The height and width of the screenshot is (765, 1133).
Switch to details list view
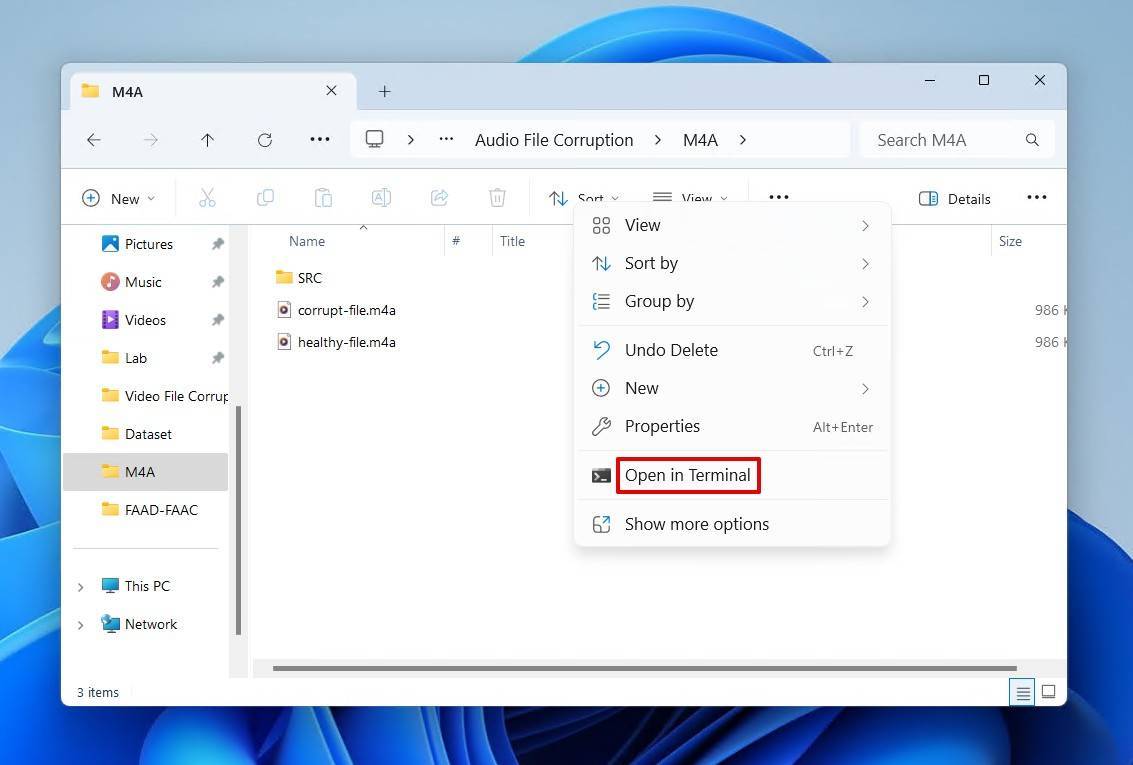(1022, 692)
